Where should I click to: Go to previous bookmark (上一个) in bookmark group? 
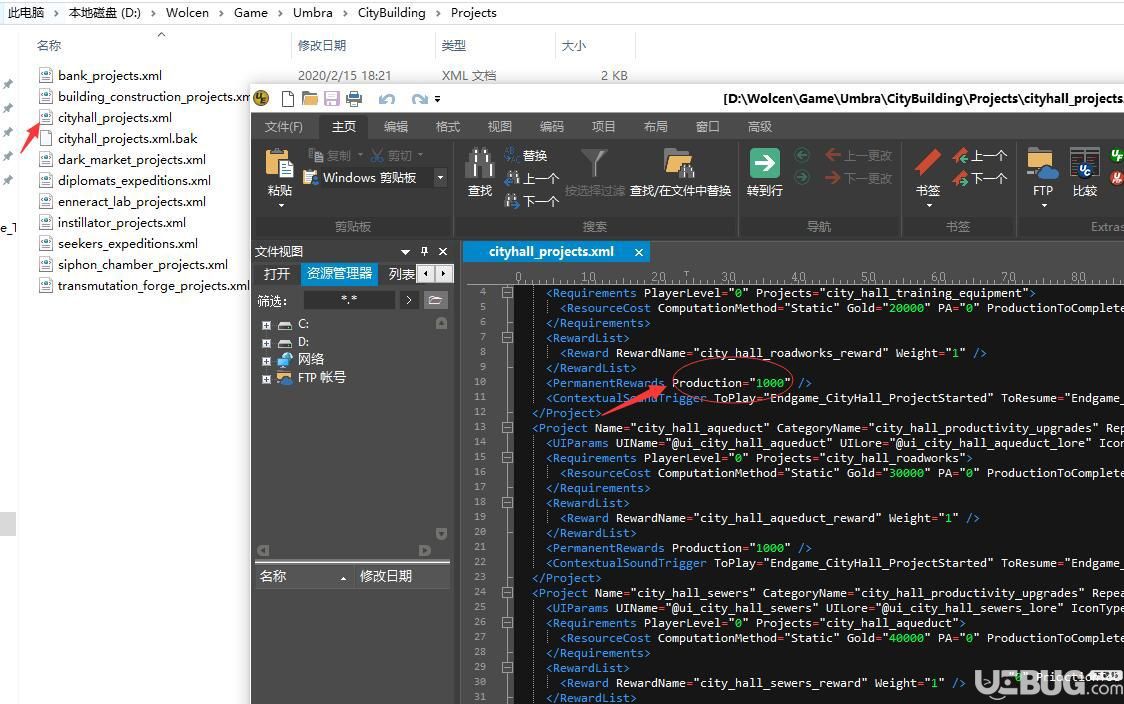pyautogui.click(x=980, y=156)
